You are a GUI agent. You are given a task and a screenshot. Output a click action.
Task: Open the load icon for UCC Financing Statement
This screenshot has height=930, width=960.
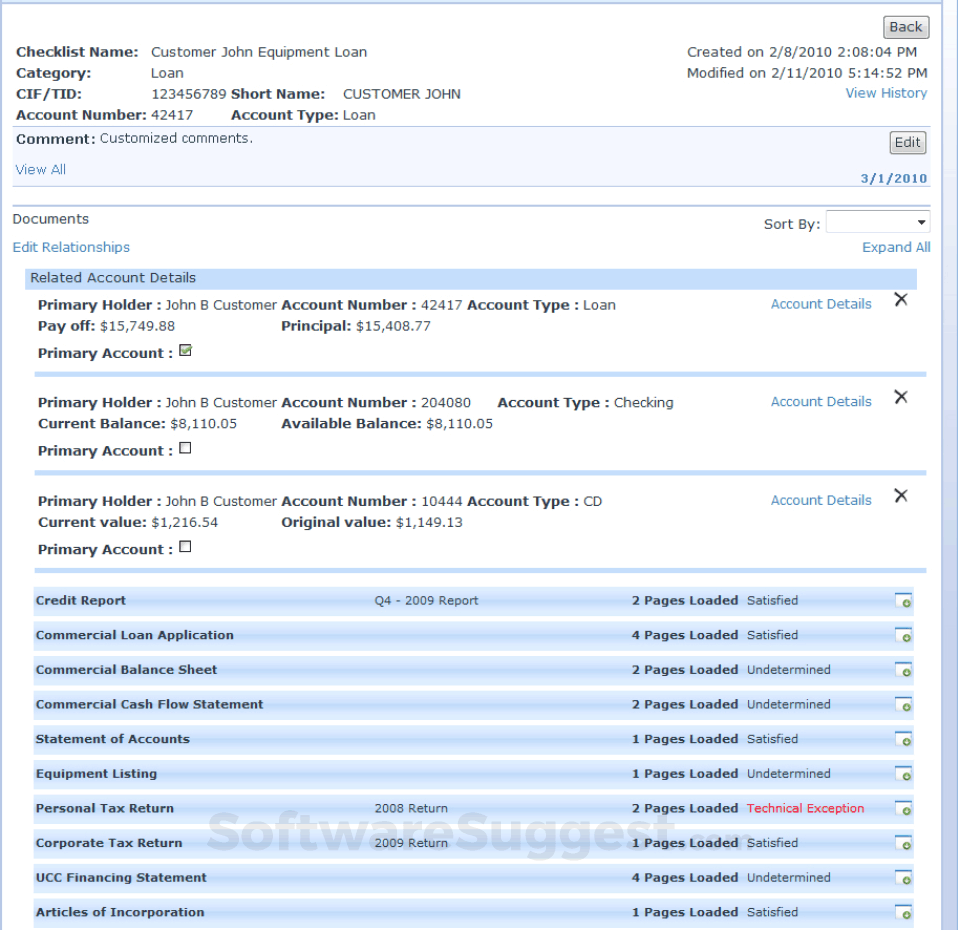[904, 878]
